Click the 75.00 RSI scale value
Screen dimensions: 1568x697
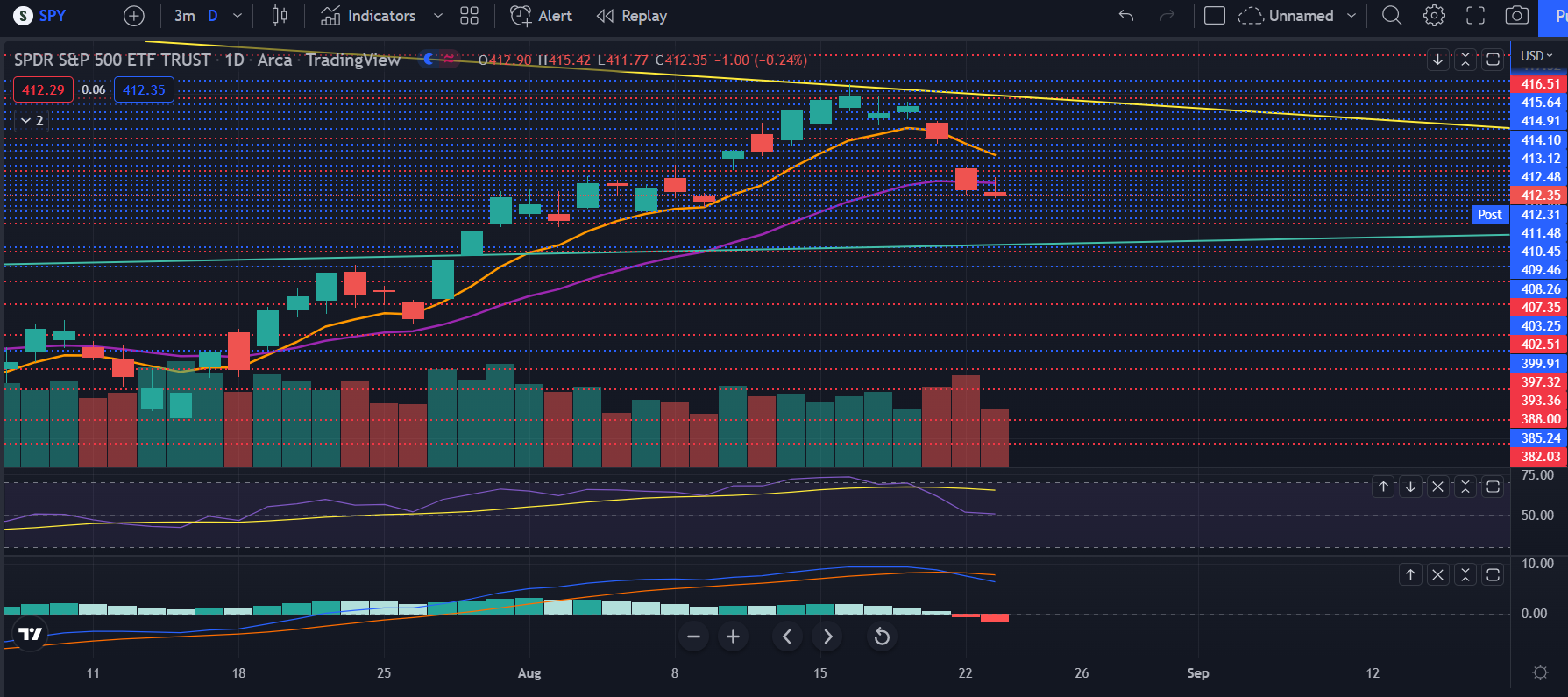1537,475
